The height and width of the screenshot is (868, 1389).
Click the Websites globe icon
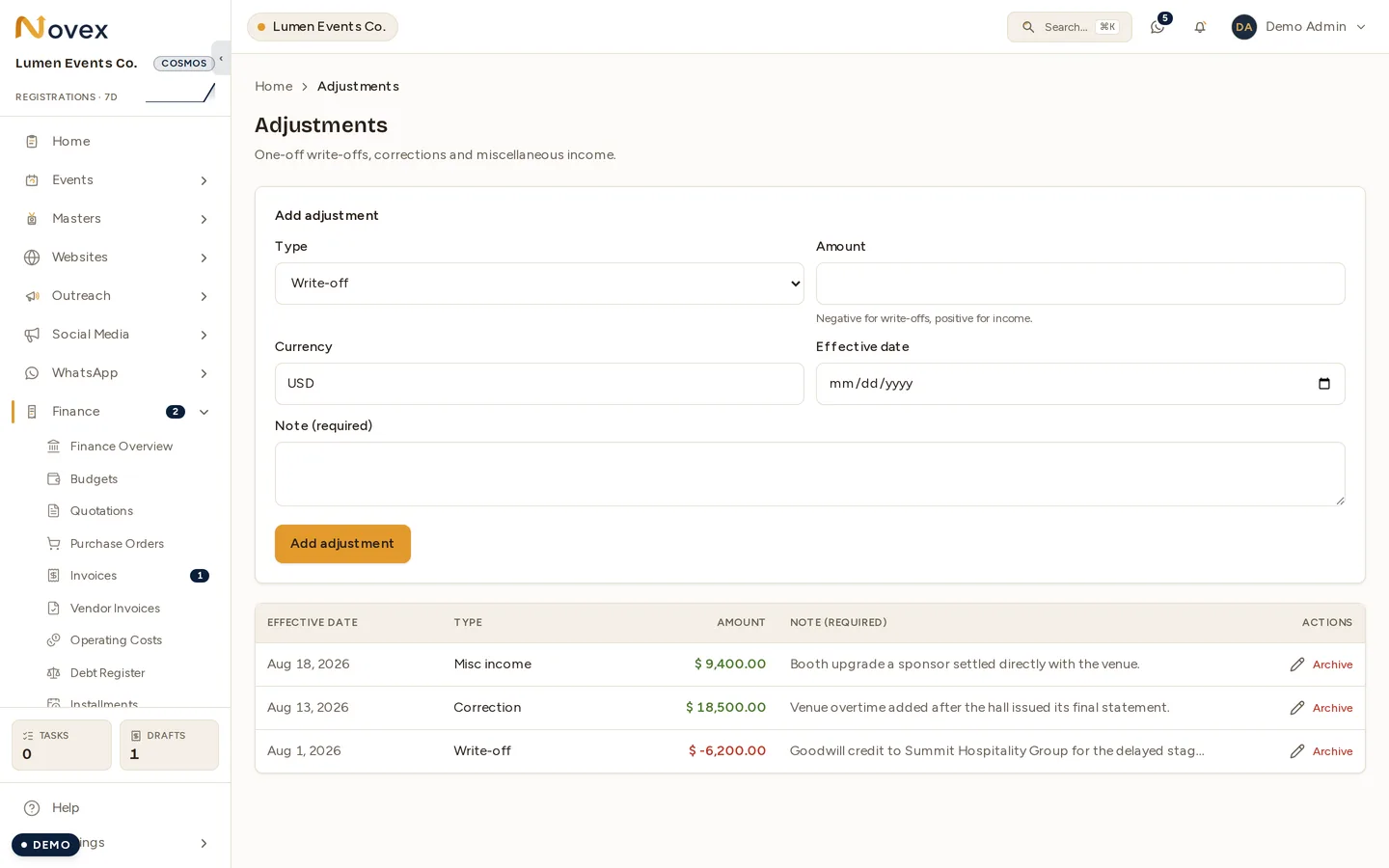(x=32, y=258)
